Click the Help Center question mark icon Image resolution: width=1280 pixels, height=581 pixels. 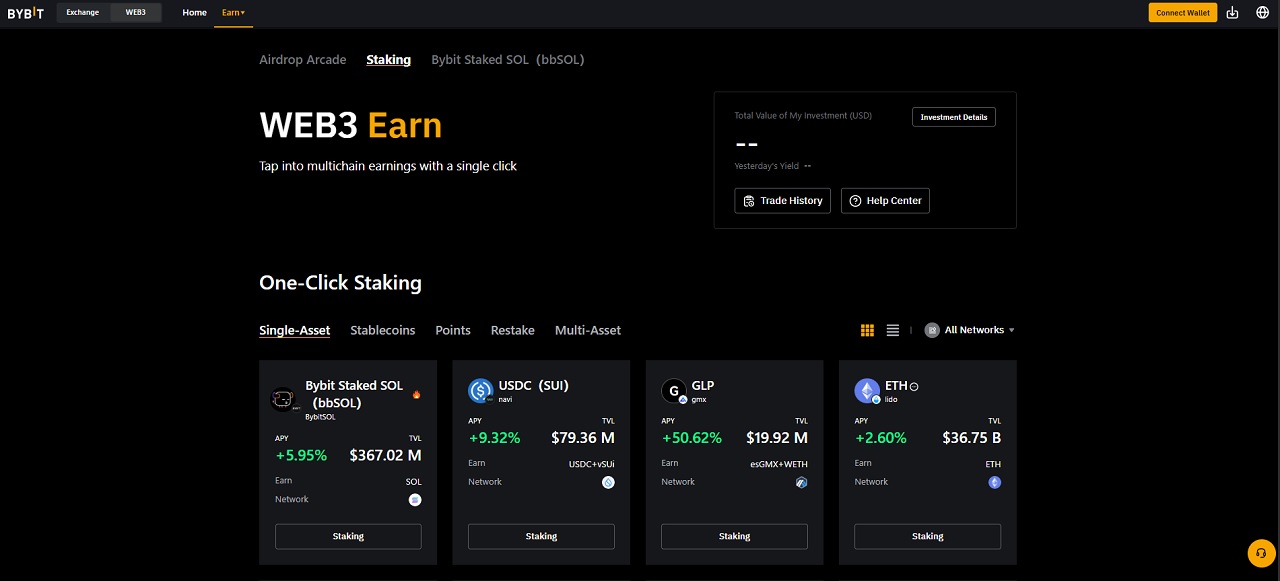(855, 200)
